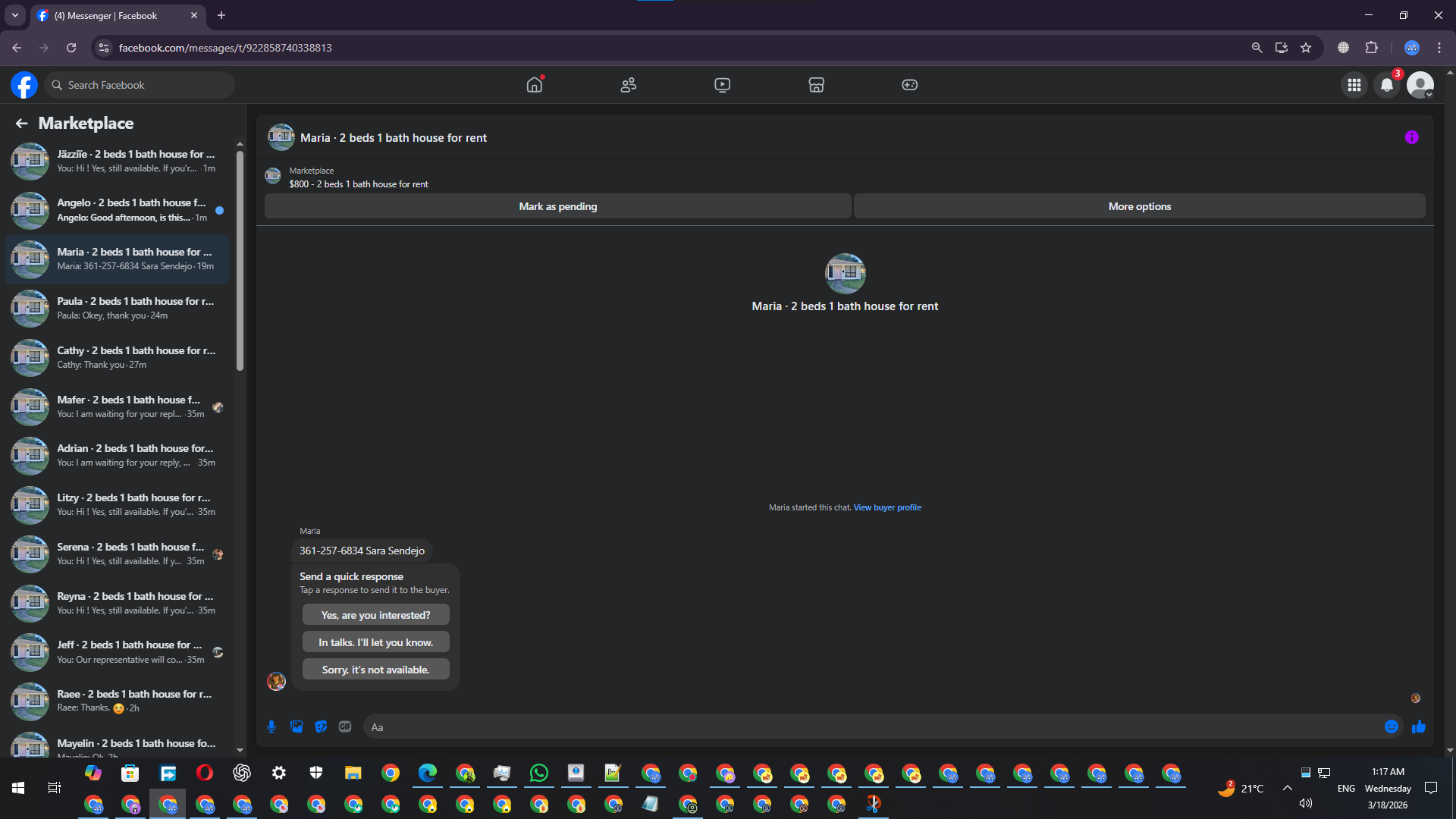The image size is (1456, 819).
Task: Open the Friends icon in top nav
Action: tap(628, 85)
